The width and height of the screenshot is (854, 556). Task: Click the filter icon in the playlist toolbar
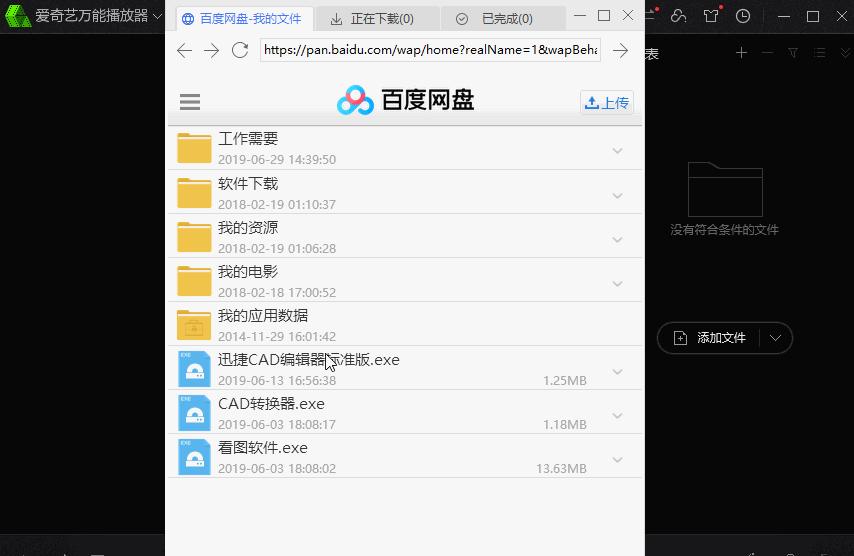pos(794,53)
